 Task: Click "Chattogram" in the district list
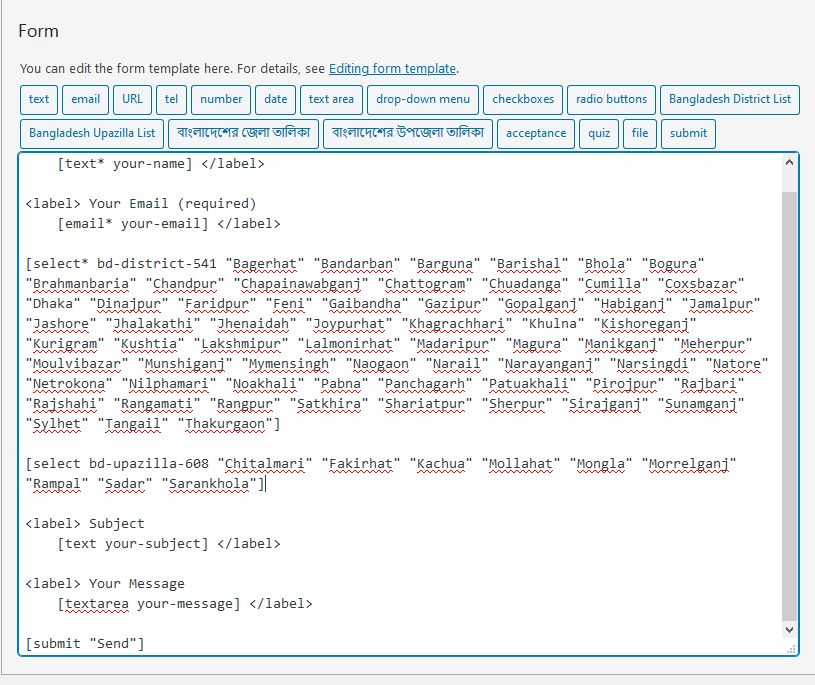(425, 284)
